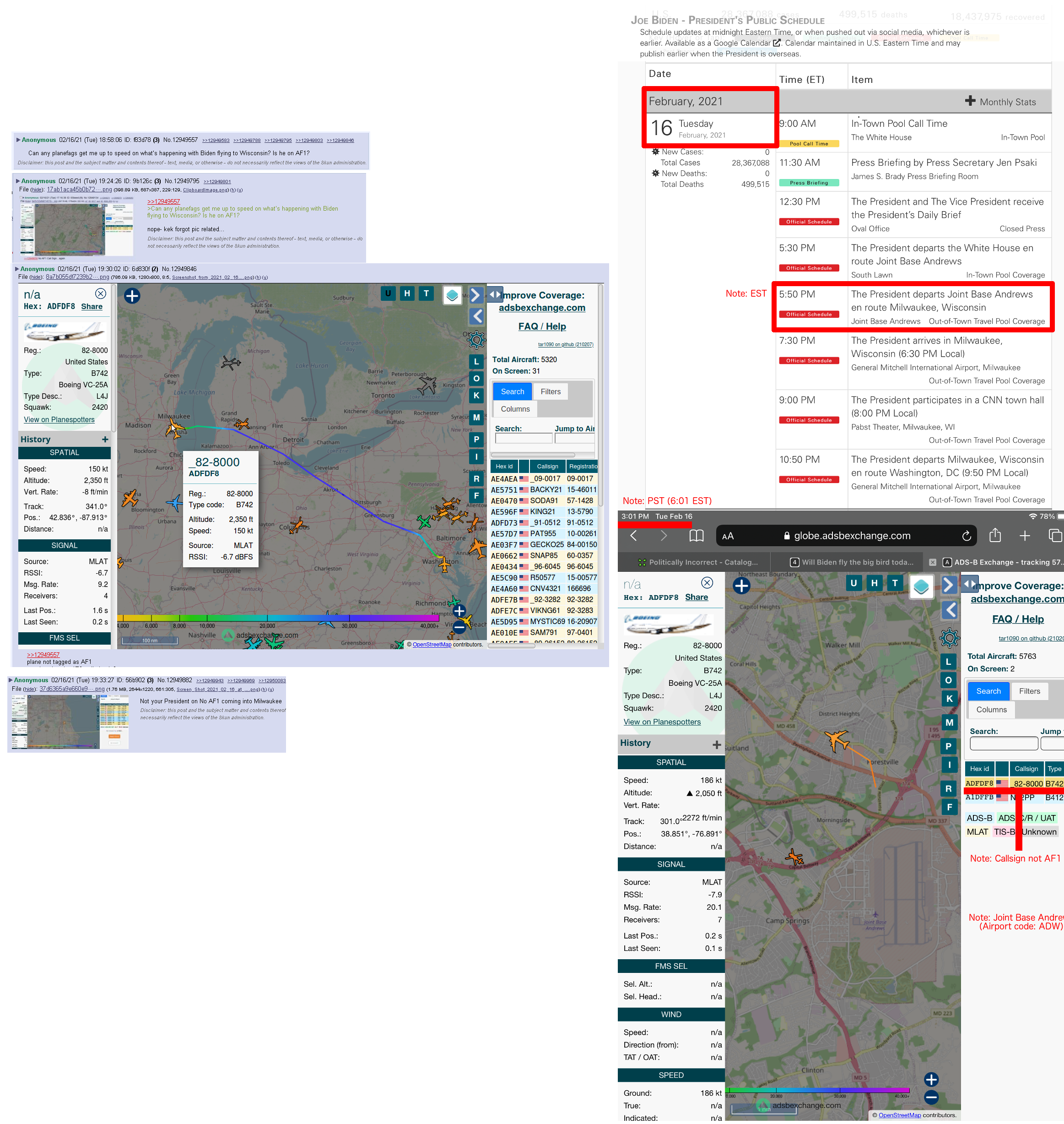Image resolution: width=1064 pixels, height=1124 pixels.
Task: Zoom in on the iPad map with the bottom plus
Action: click(931, 1079)
